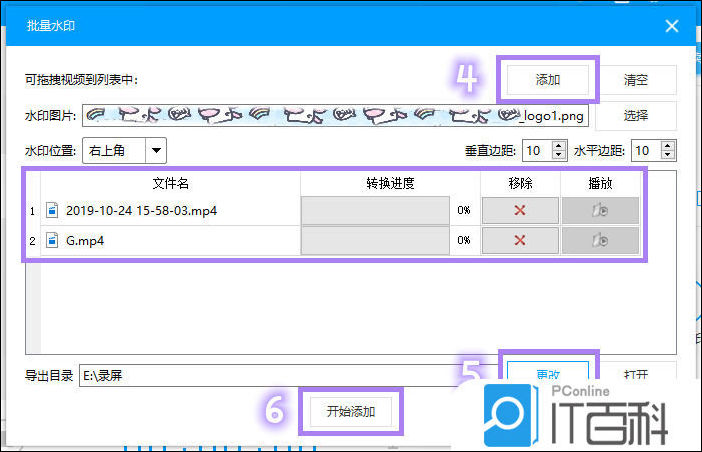Click progress bar of 2019-10-24 15-58-03.mp4

pos(375,210)
